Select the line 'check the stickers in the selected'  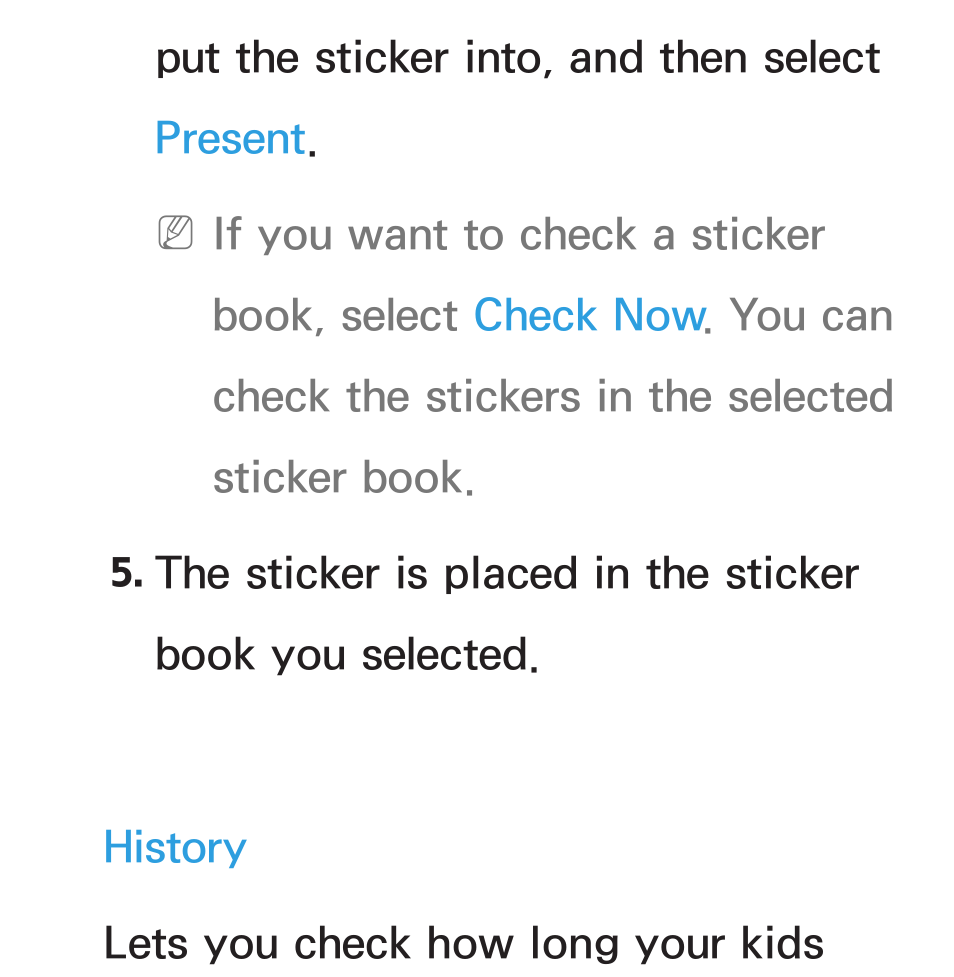coord(553,396)
